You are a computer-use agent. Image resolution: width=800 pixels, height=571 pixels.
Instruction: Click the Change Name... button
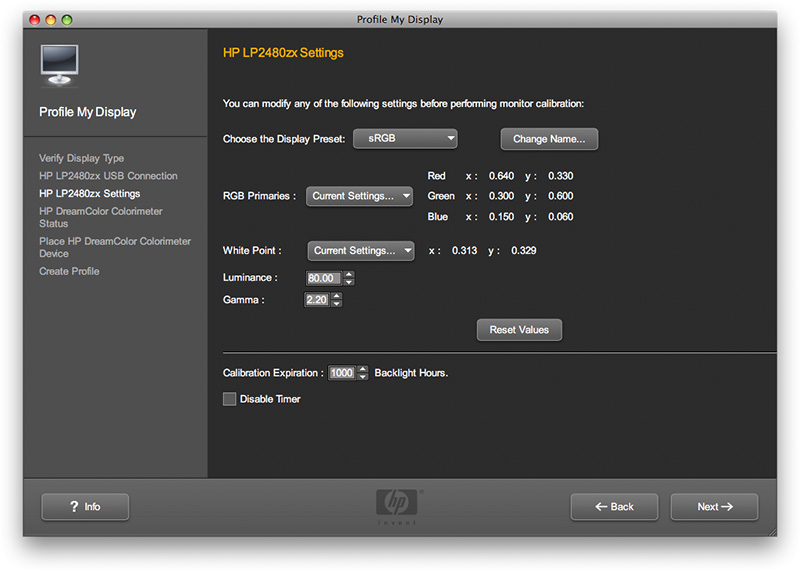tap(549, 139)
